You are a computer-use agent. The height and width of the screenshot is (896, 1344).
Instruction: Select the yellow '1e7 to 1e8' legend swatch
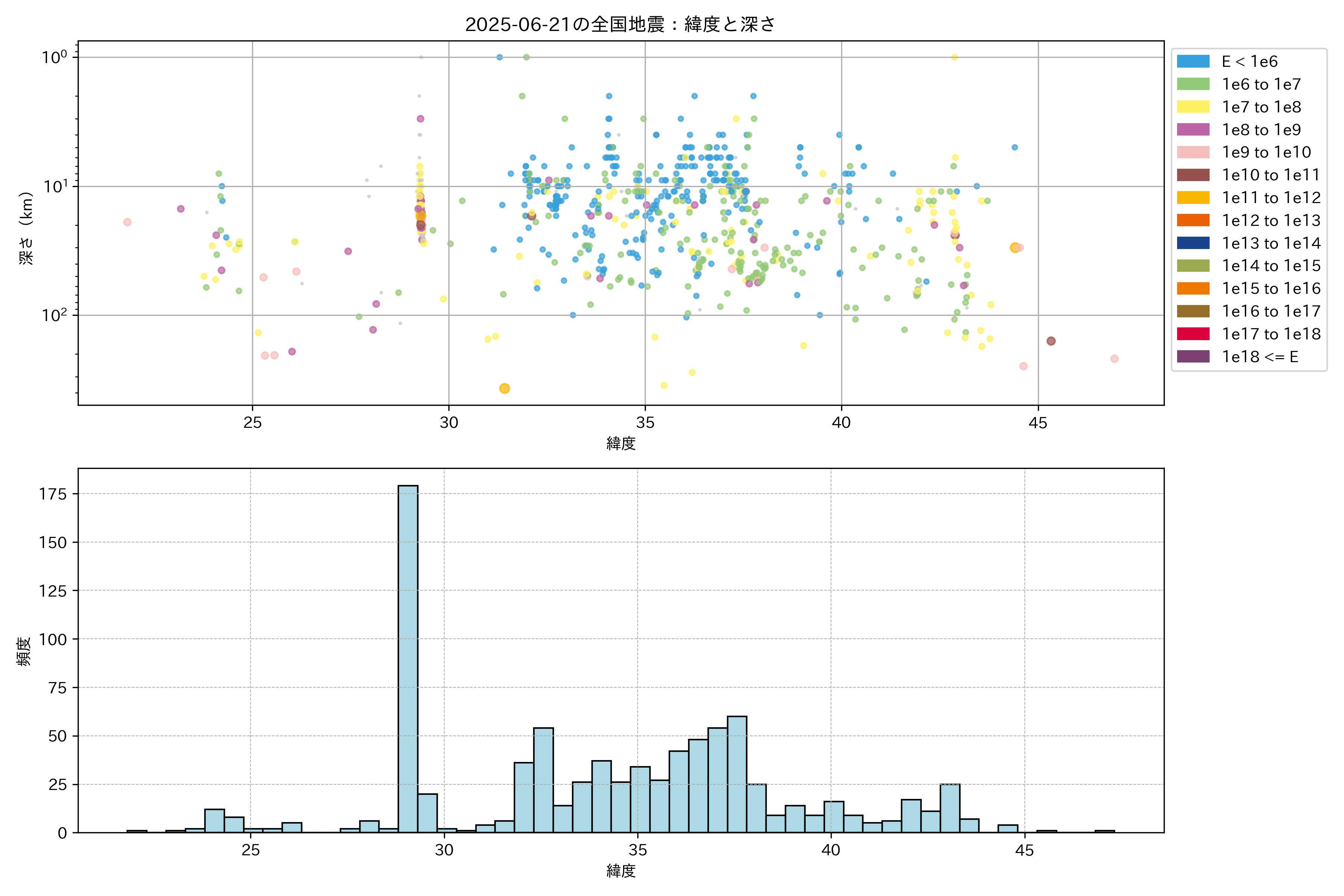(1193, 107)
